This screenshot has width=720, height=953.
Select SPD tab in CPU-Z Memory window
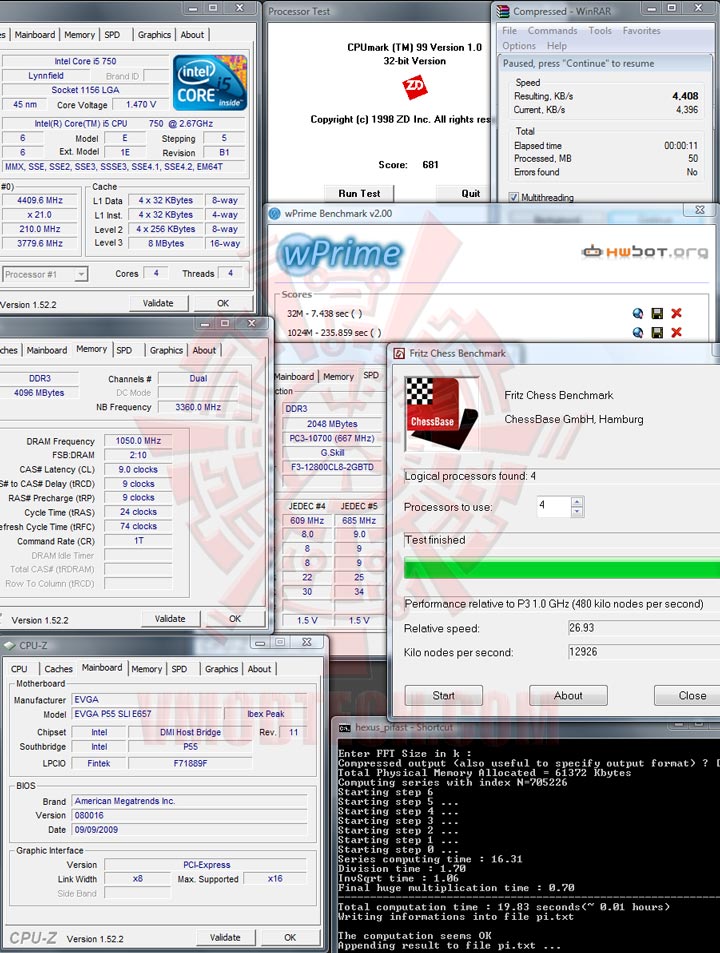(124, 350)
